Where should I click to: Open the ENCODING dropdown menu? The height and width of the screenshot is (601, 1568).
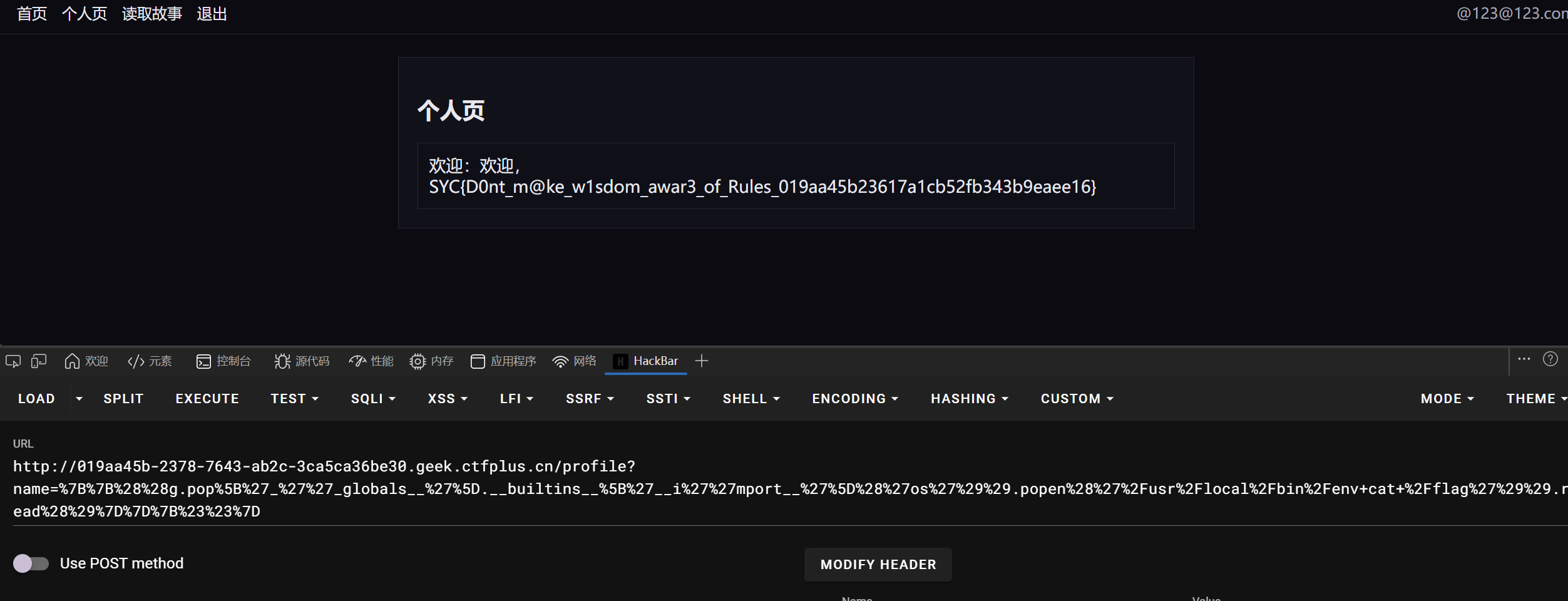(x=856, y=399)
